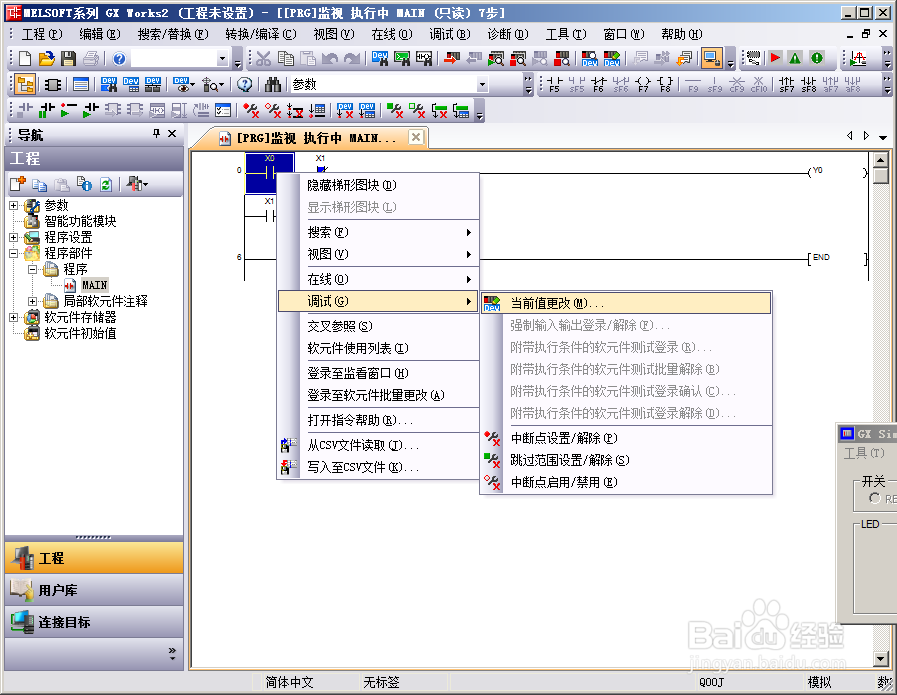
Task: Click the 工程 navigation pane button
Action: [x=94, y=558]
